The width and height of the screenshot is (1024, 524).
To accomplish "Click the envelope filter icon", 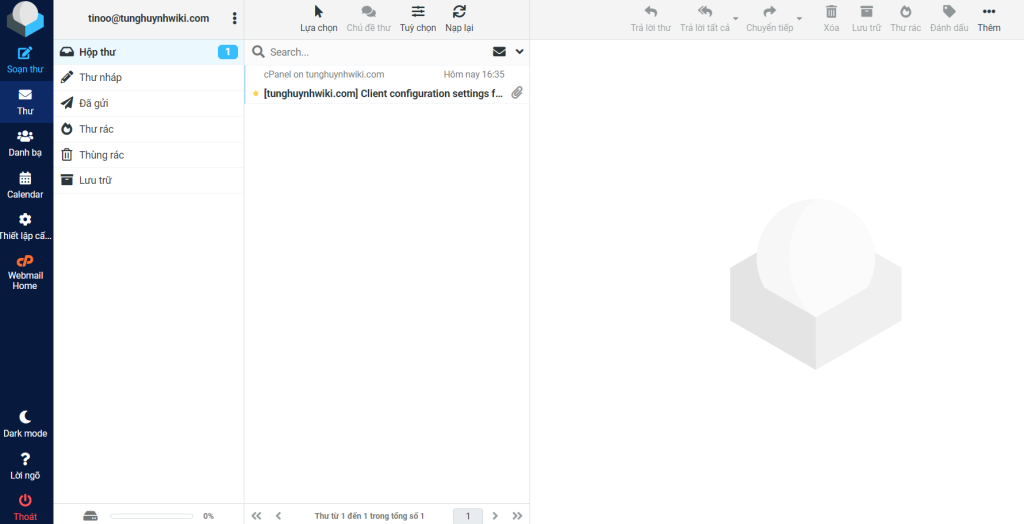I will point(499,52).
